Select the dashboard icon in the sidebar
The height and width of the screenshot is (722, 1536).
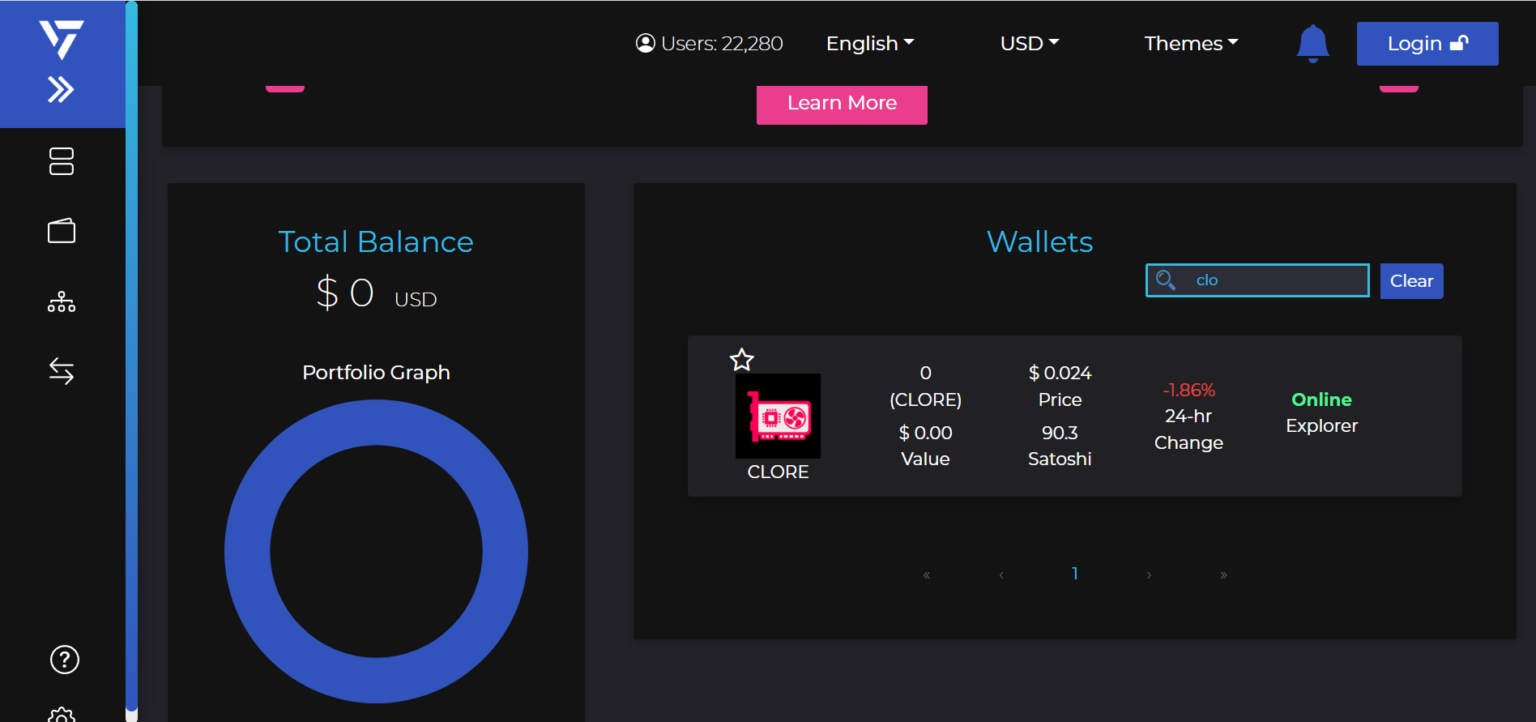click(61, 161)
